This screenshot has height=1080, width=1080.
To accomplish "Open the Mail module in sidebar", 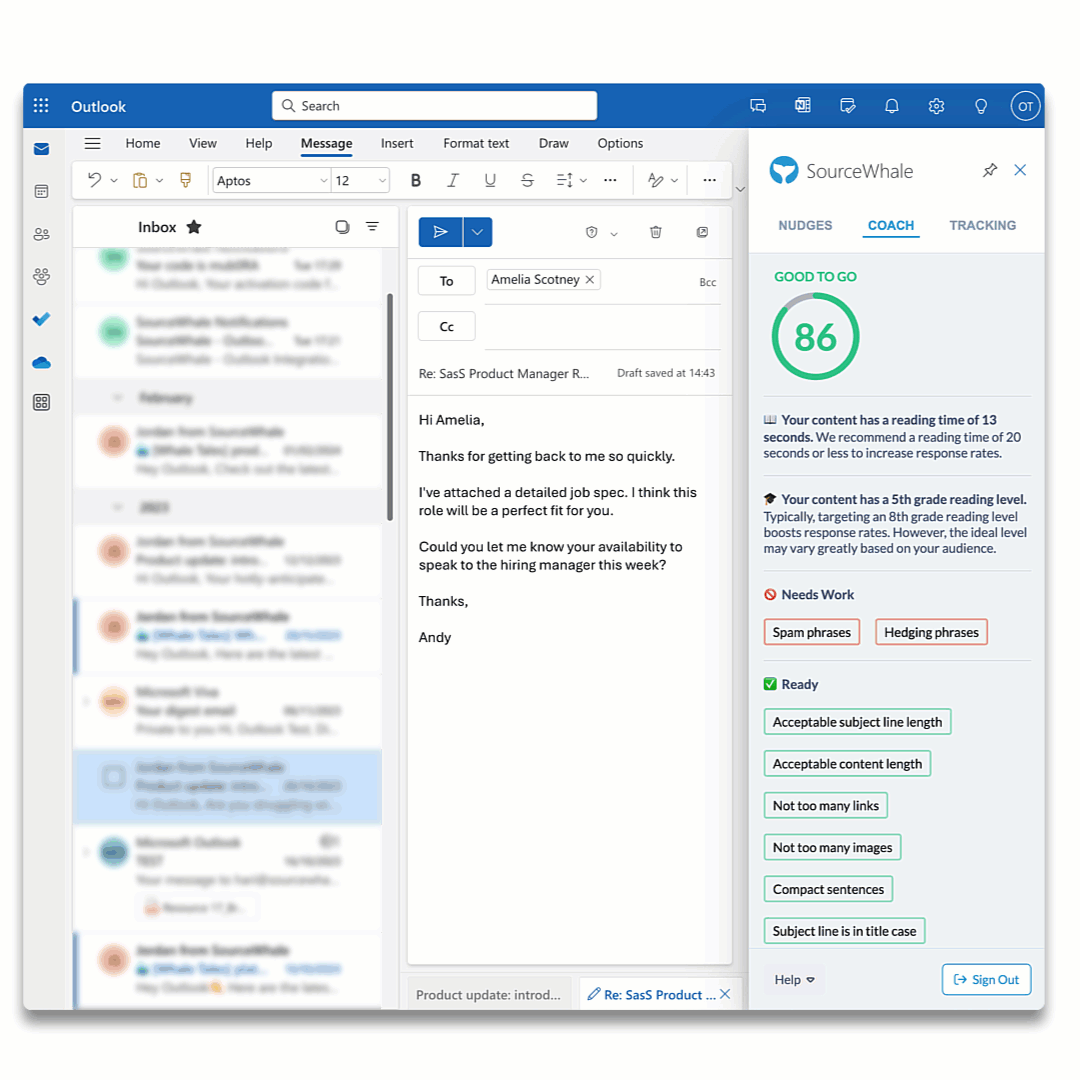I will (x=41, y=149).
